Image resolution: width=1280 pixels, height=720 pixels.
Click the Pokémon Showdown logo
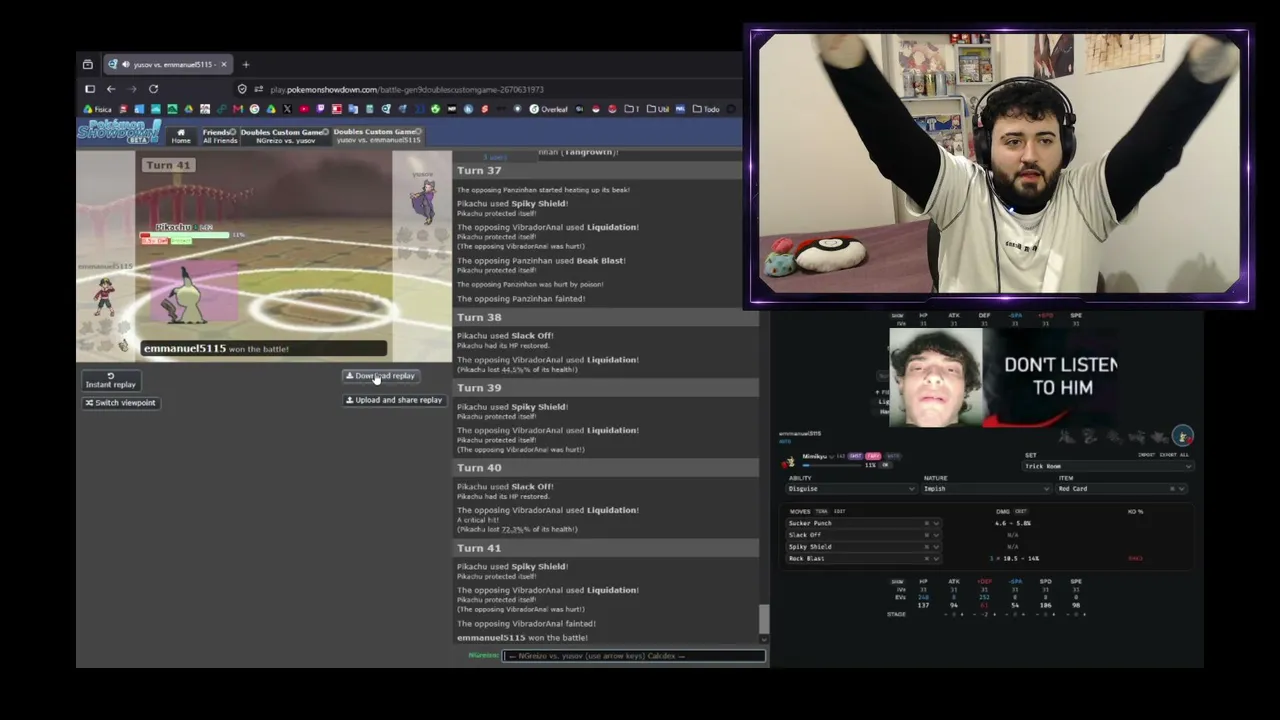[x=119, y=132]
